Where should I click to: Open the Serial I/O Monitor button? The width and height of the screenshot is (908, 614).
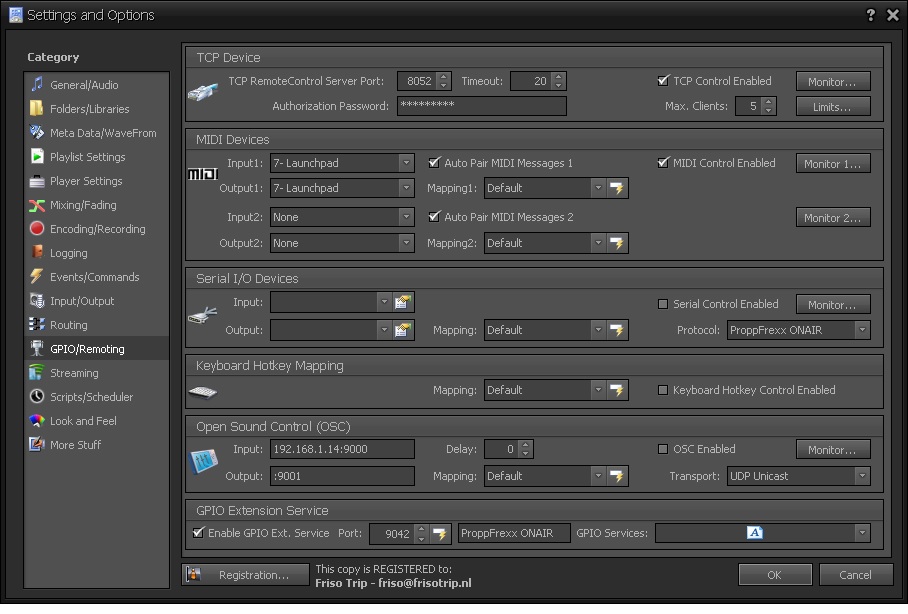833,305
